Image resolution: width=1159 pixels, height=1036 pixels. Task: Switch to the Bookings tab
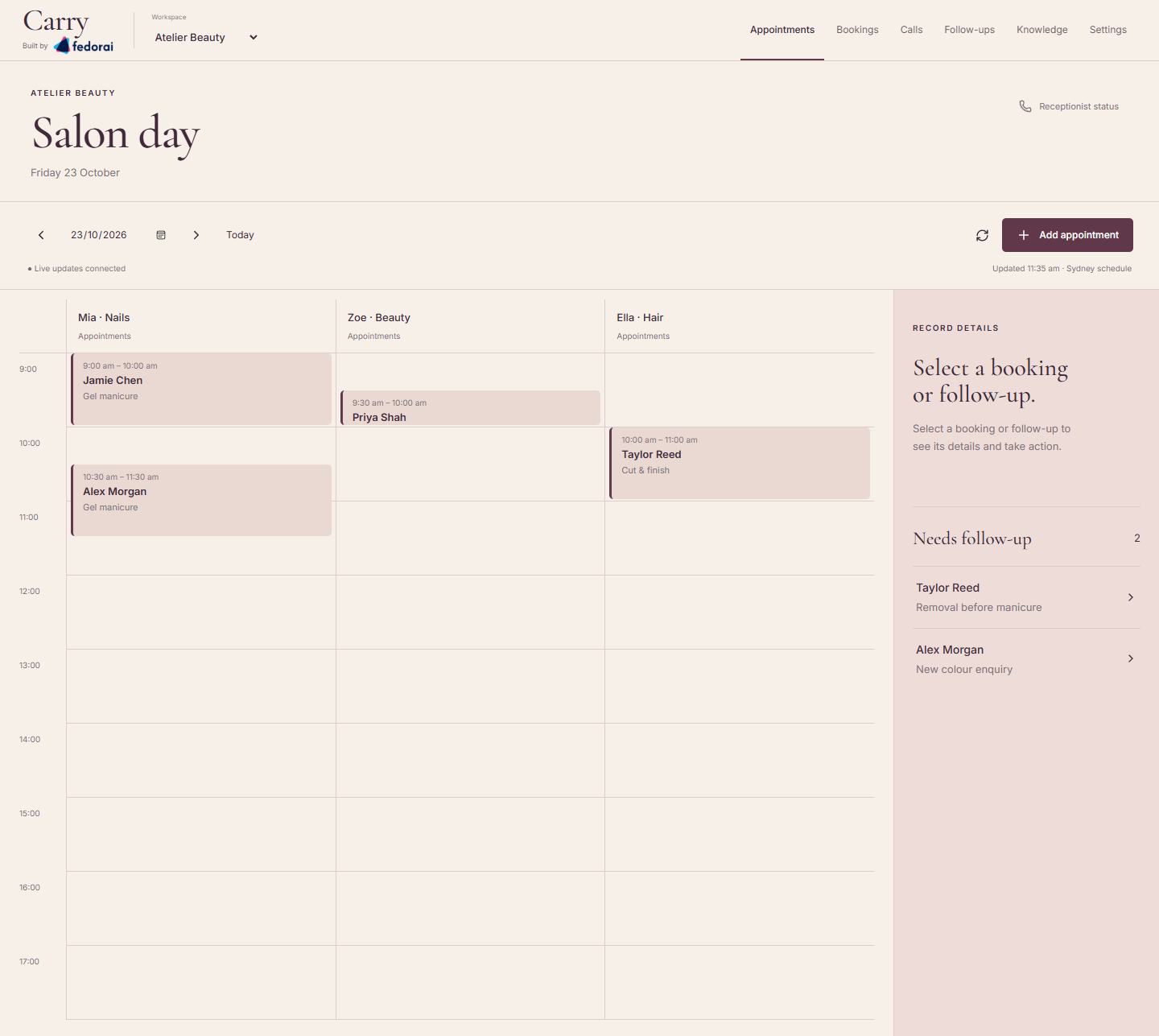click(x=857, y=30)
